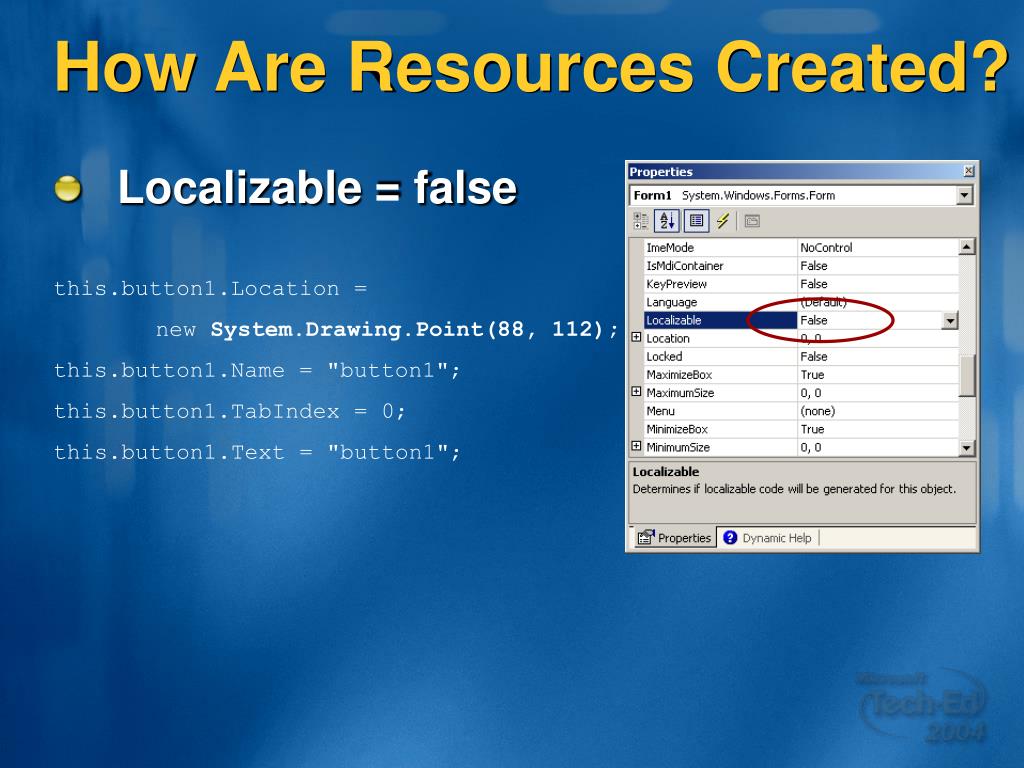The image size is (1024, 768).
Task: Click the (none) value of Menu
Action: pyautogui.click(x=818, y=411)
